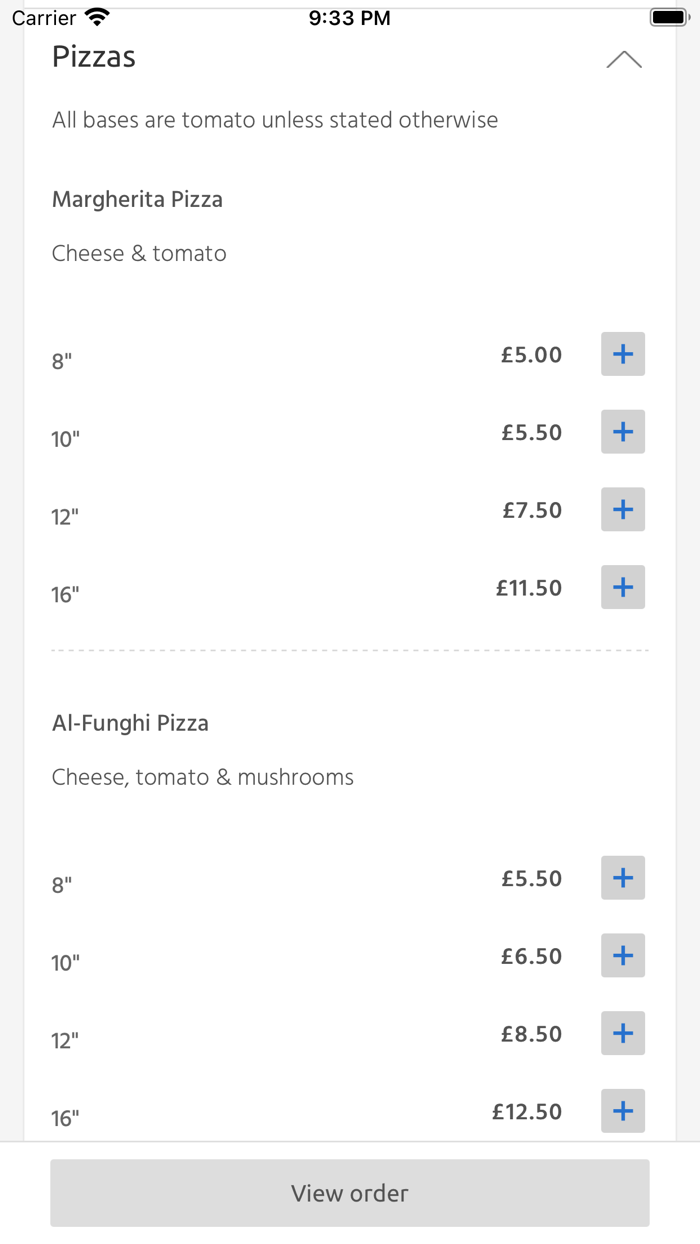Image resolution: width=700 pixels, height=1244 pixels.
Task: Select the Al-Funghi Pizza title
Action: [x=131, y=723]
